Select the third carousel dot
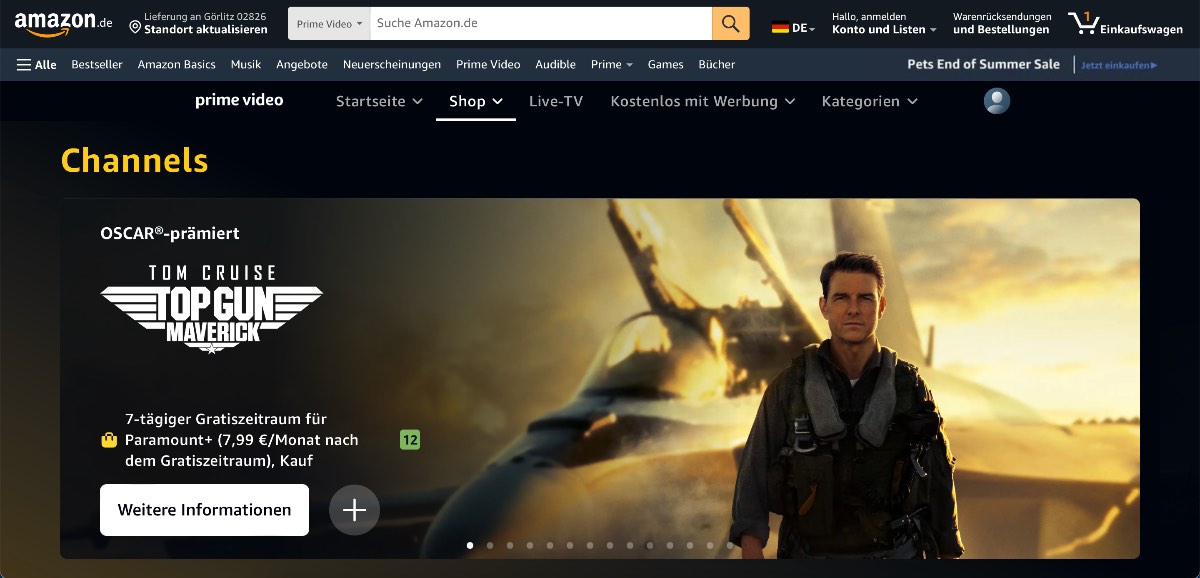The width and height of the screenshot is (1200, 578). (510, 545)
